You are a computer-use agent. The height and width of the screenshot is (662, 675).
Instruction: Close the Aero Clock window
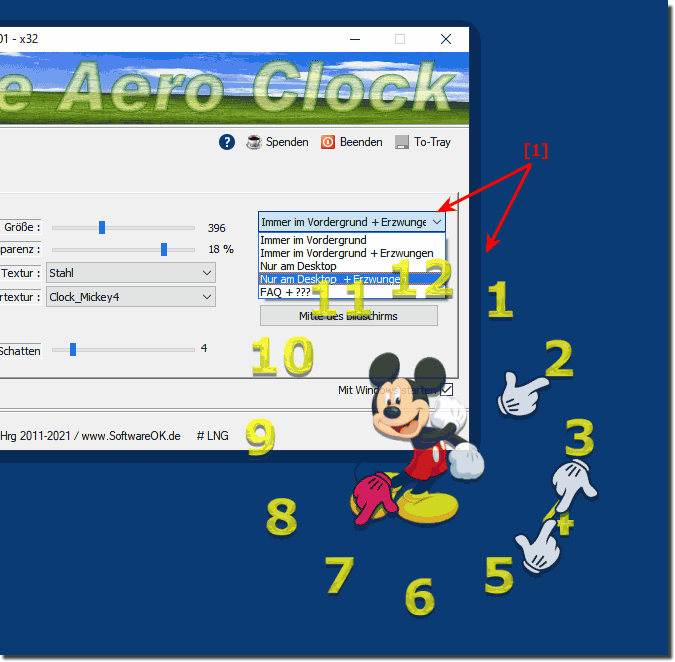[x=446, y=39]
